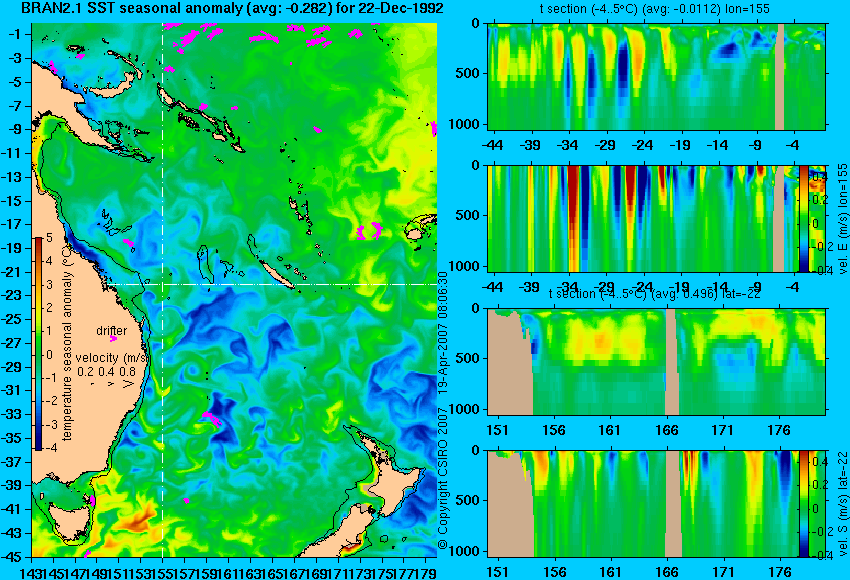Click the '-23' label on main map latitude axis
Image resolution: width=850 pixels, height=580 pixels.
(x=14, y=295)
